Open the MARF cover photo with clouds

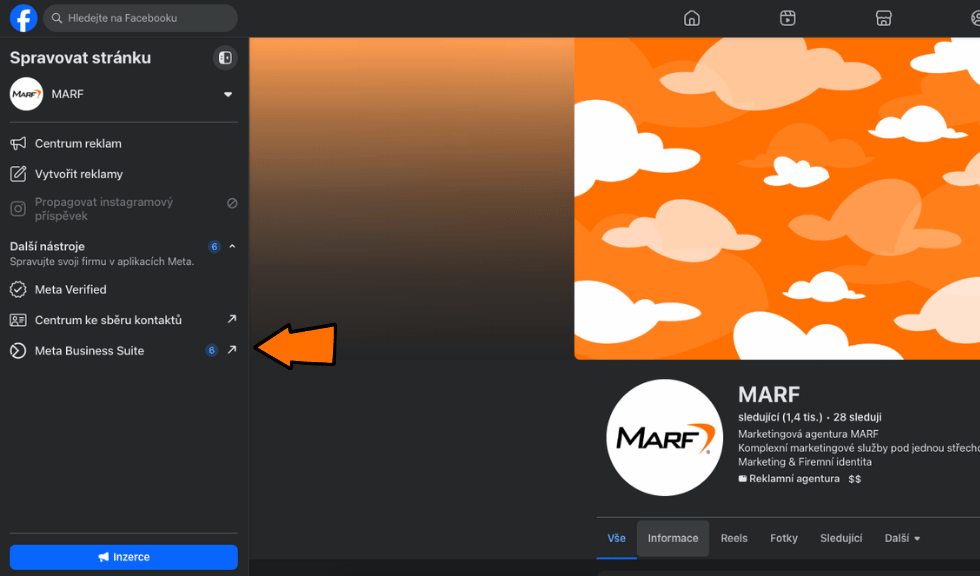777,198
